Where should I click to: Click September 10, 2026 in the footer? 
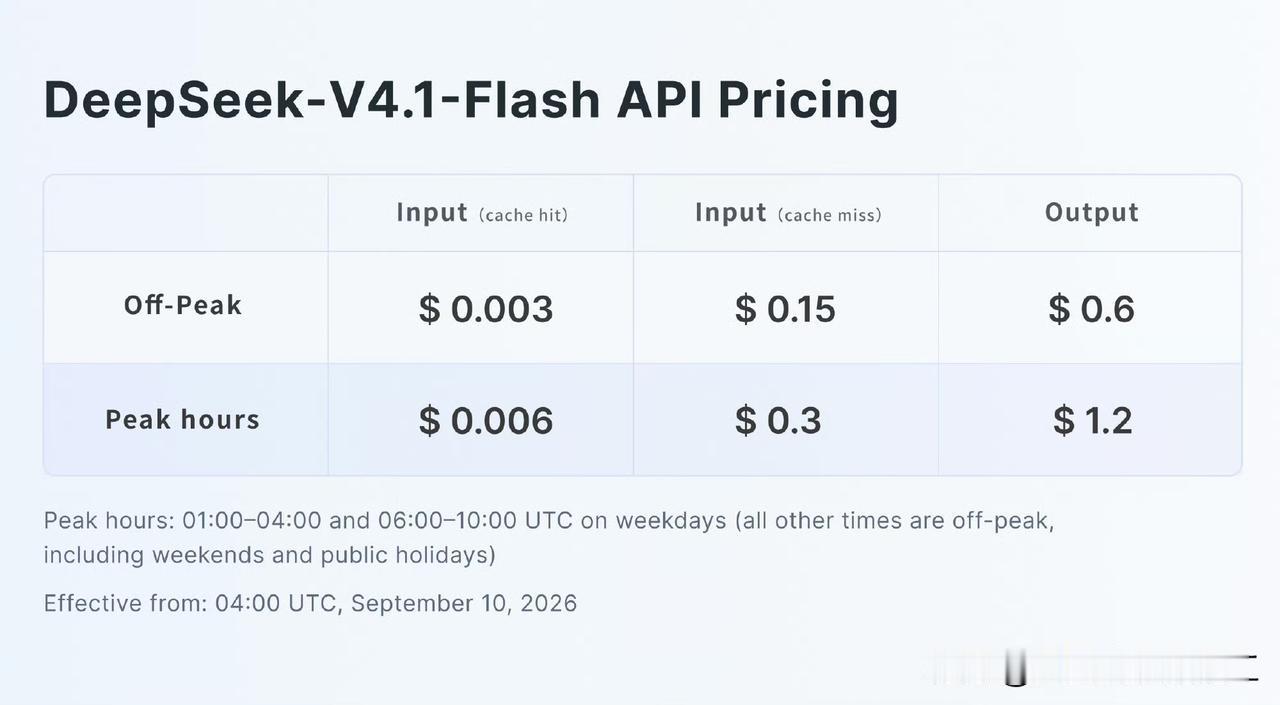[x=464, y=603]
